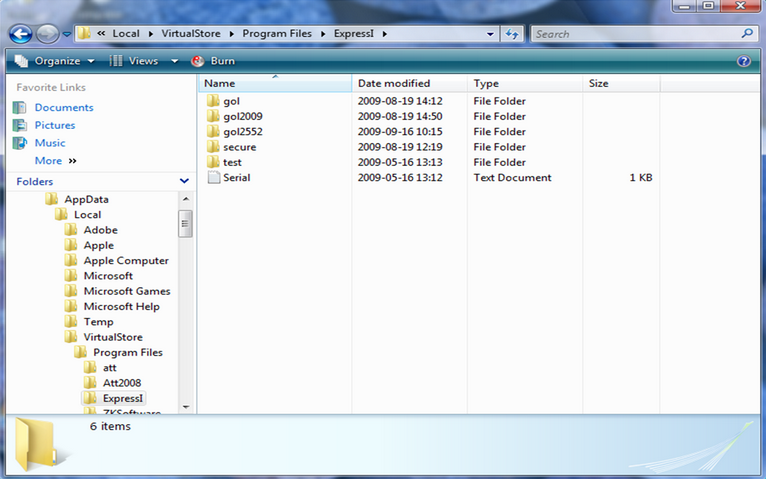Select the test folder icon
The height and width of the screenshot is (479, 766).
pyautogui.click(x=213, y=162)
